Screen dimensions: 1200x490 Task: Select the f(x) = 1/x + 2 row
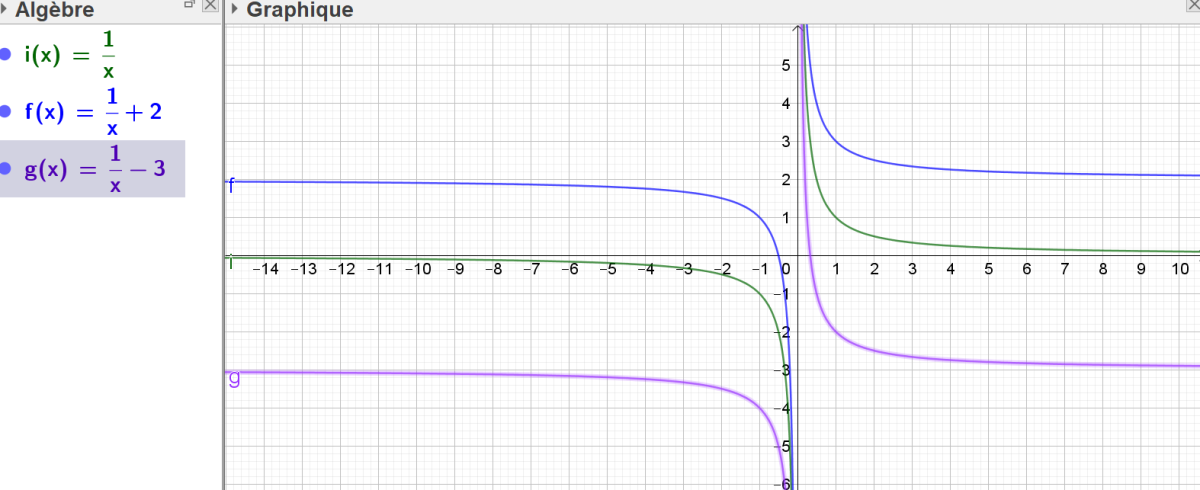click(92, 112)
